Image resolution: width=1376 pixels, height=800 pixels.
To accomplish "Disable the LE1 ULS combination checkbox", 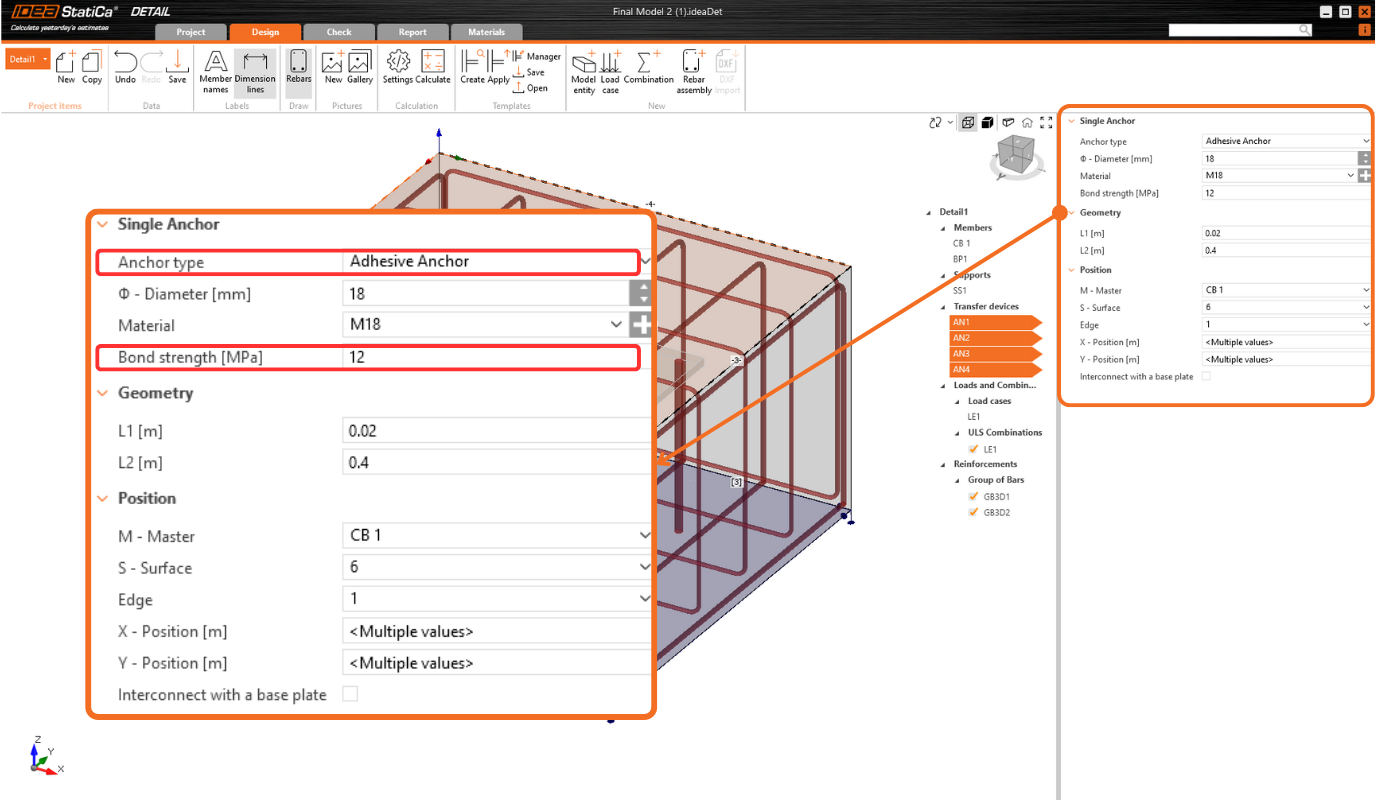I will 973,448.
